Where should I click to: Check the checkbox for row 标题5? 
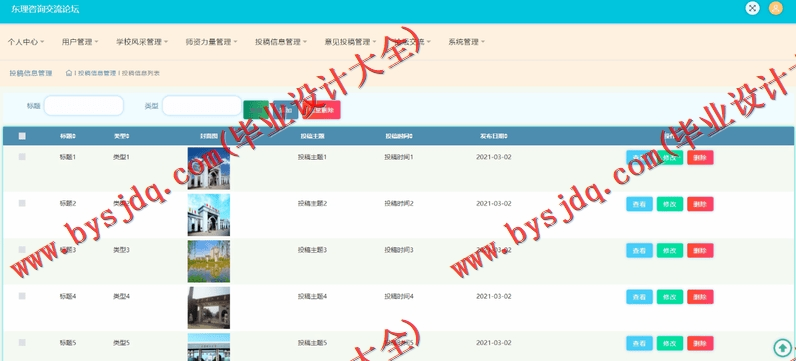pos(22,342)
